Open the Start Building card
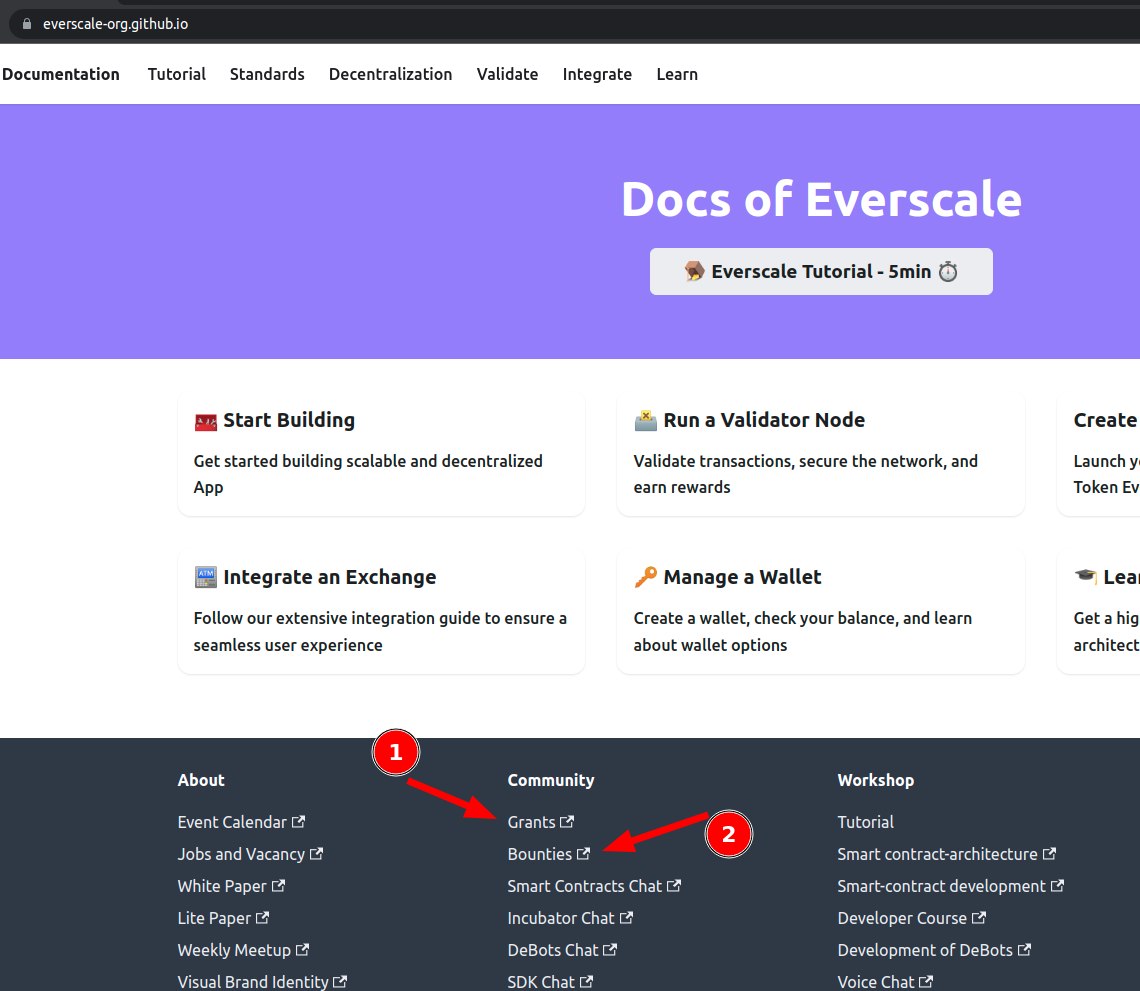This screenshot has width=1140, height=991. [381, 454]
